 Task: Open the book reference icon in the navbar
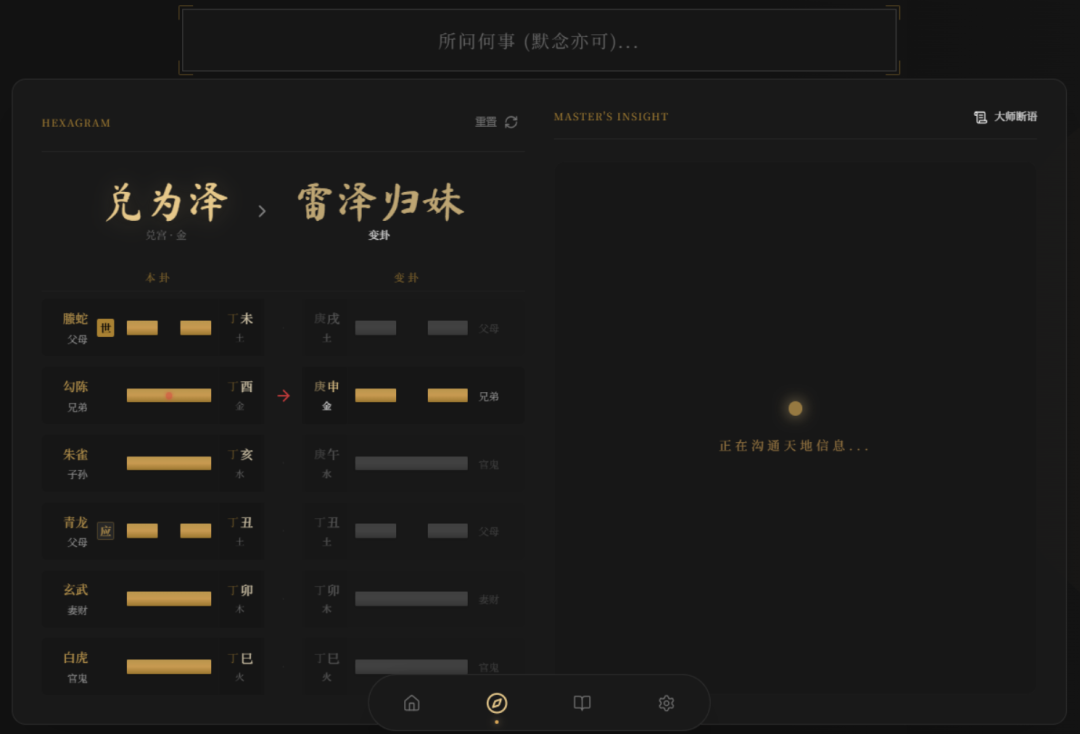click(x=581, y=703)
